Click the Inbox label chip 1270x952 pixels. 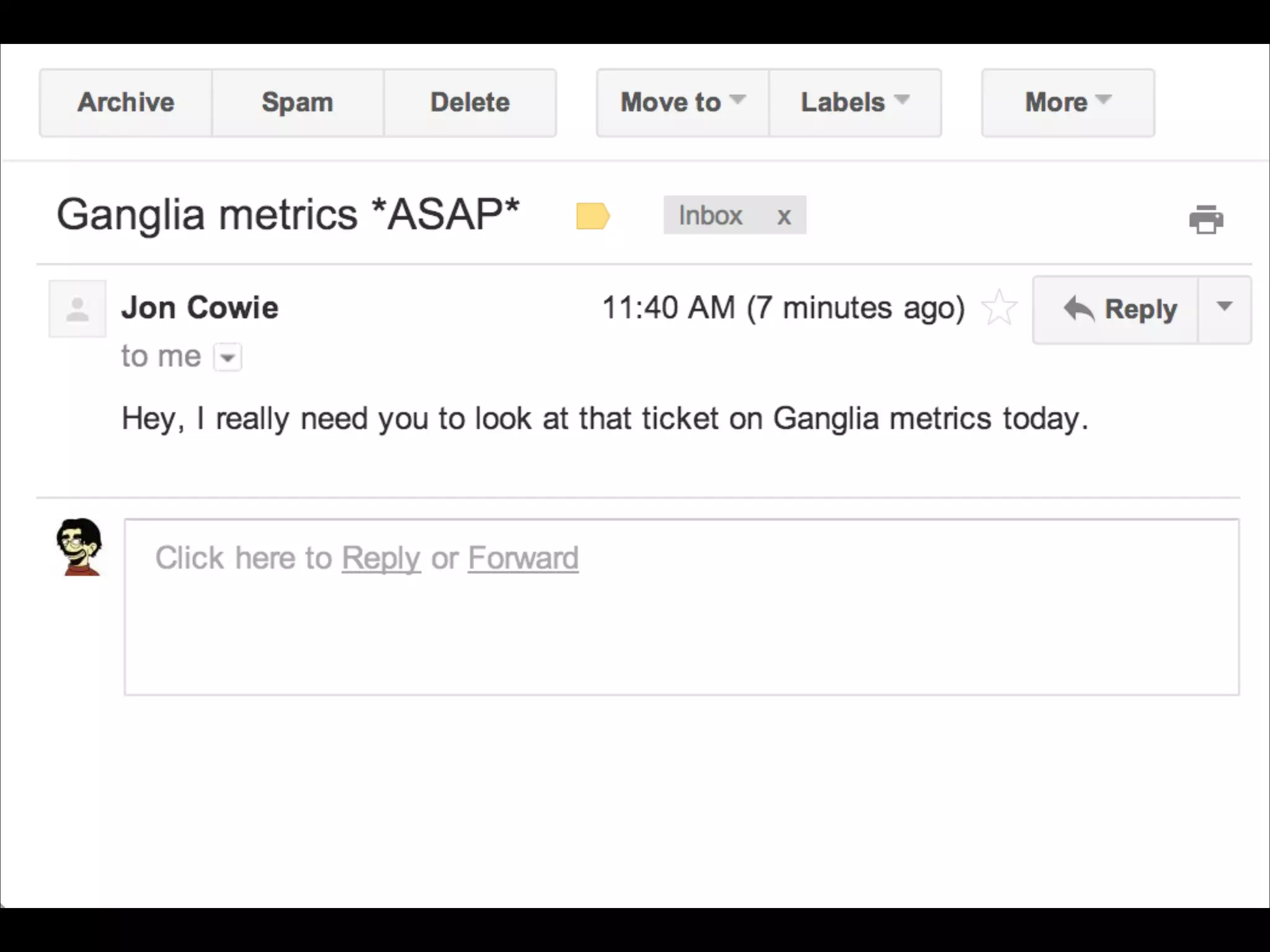tap(711, 216)
